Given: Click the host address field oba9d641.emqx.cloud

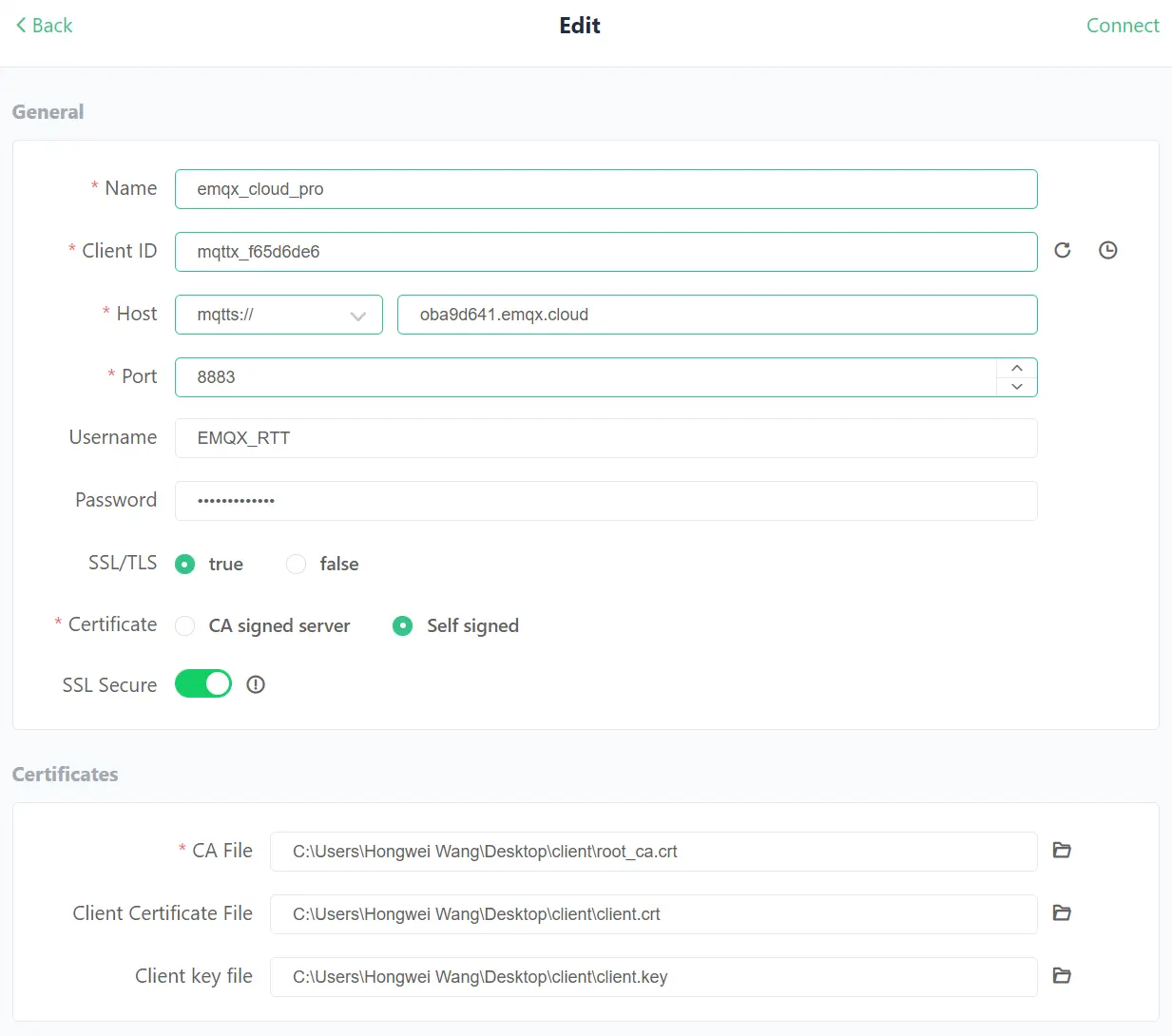Looking at the screenshot, I should pyautogui.click(x=717, y=315).
